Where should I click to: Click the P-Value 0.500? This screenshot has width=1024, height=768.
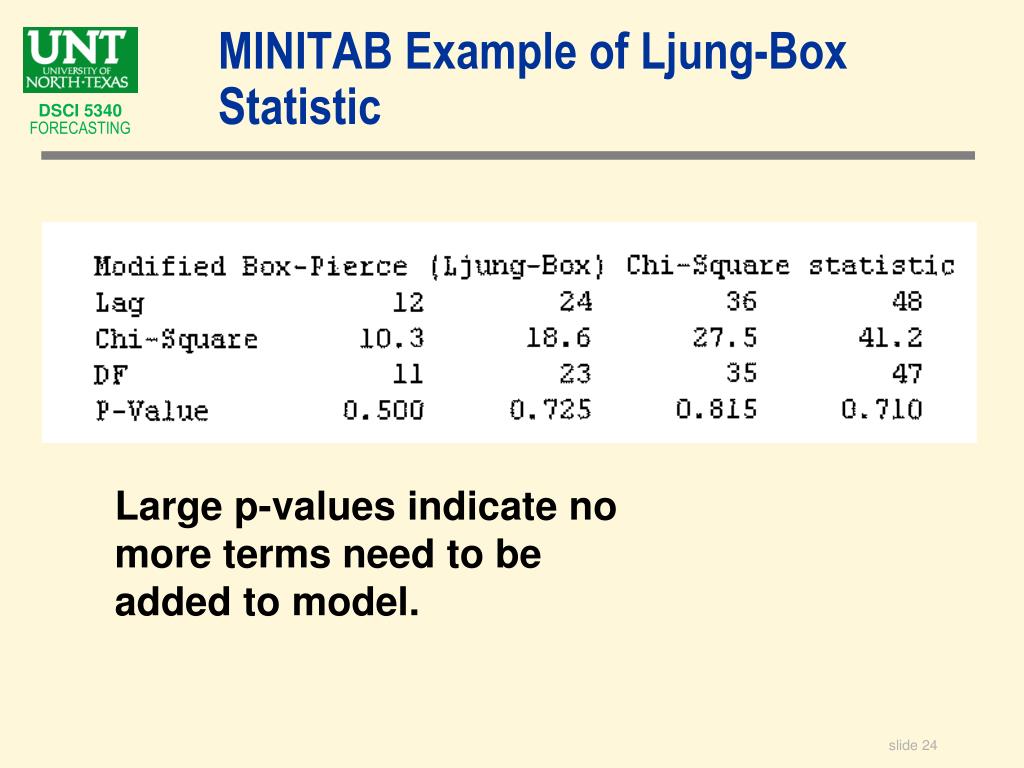click(x=383, y=410)
